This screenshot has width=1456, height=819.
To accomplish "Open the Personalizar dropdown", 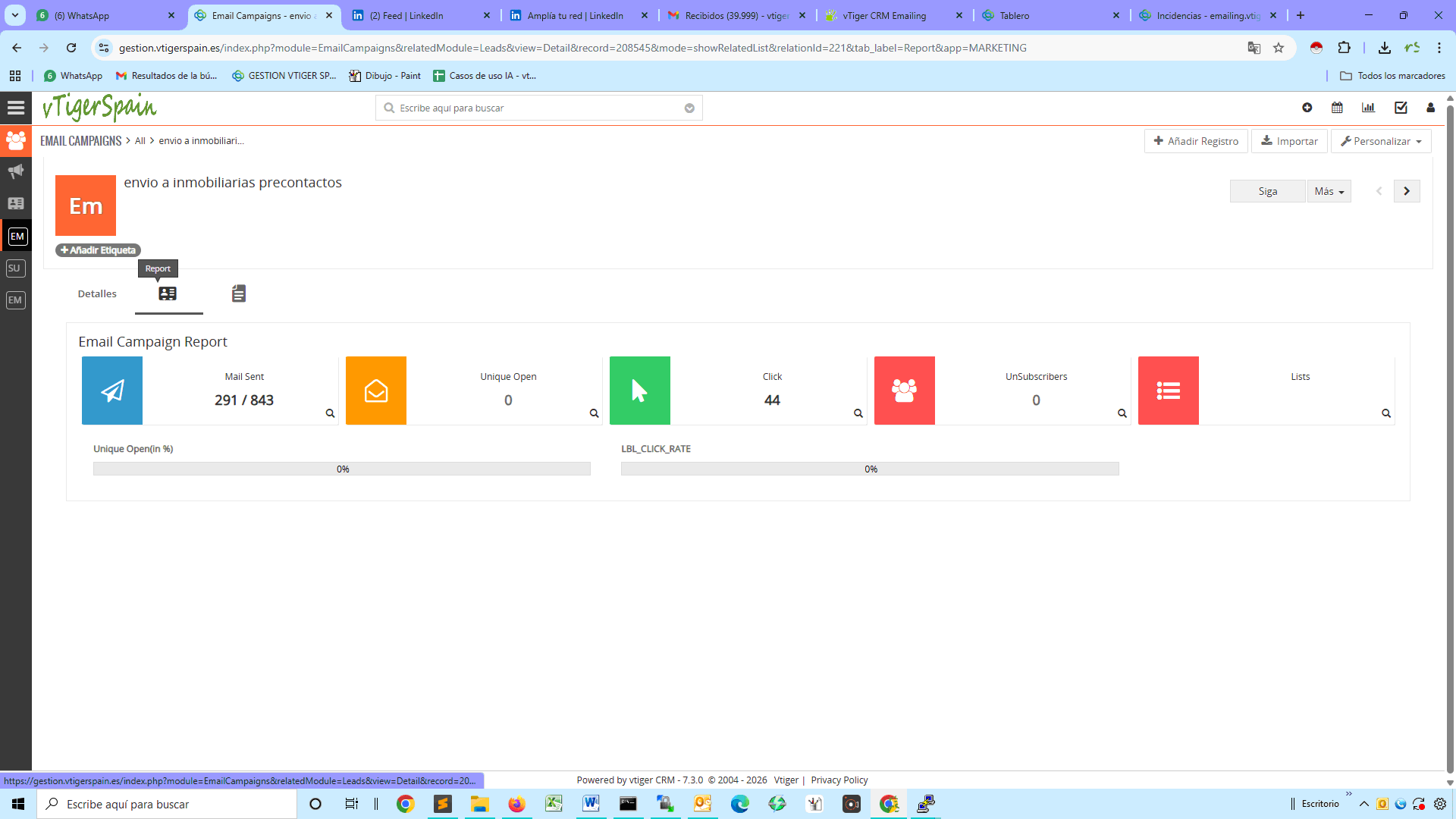I will [x=1381, y=140].
